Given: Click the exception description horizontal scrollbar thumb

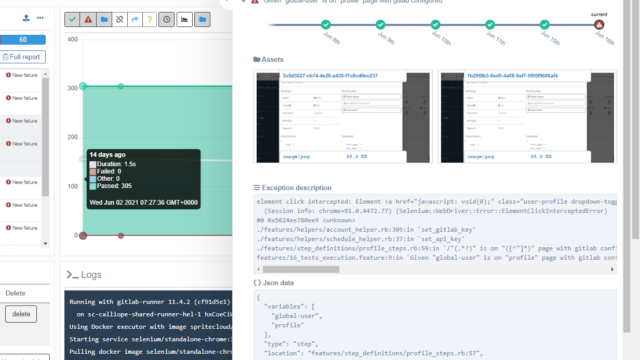Looking at the screenshot, I should click(301, 269).
